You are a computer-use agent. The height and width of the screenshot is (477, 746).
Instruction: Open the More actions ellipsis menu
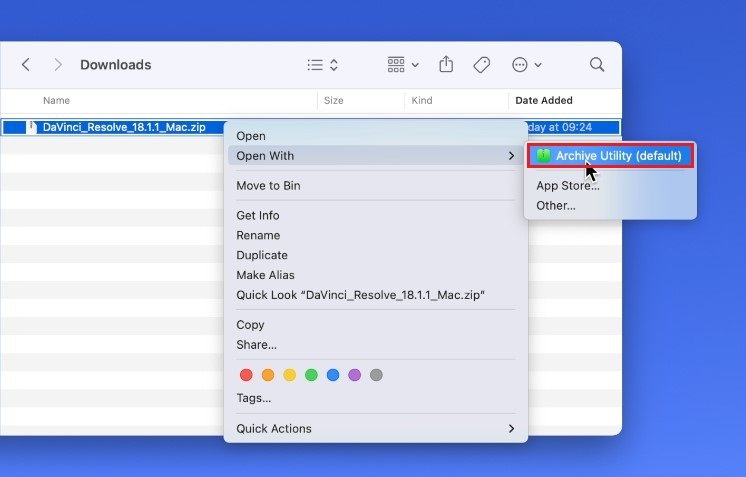527,65
